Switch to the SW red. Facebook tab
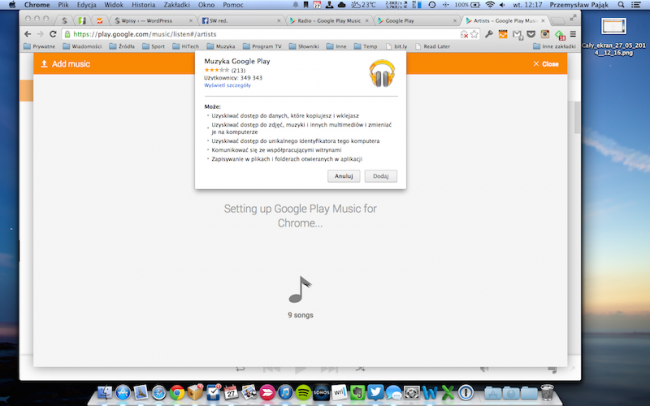Image resolution: width=650 pixels, height=406 pixels. pos(240,20)
